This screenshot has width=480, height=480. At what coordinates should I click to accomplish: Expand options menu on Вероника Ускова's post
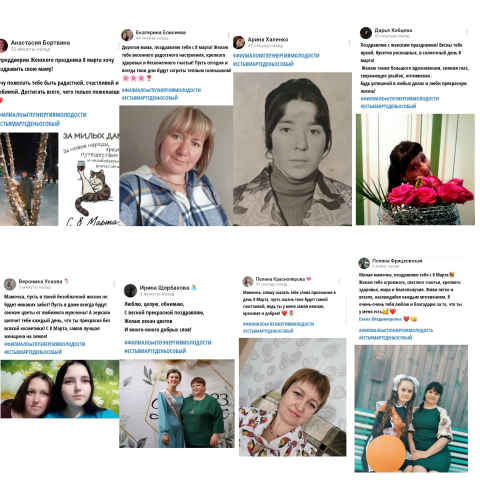tap(114, 284)
